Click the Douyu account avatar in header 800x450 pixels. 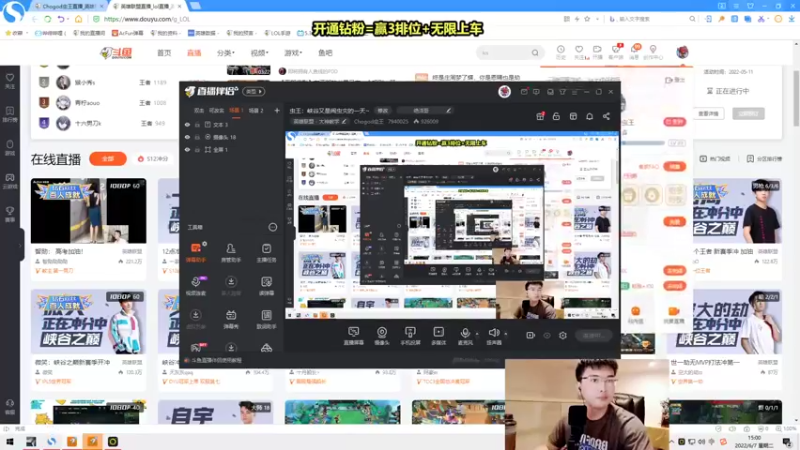682,52
